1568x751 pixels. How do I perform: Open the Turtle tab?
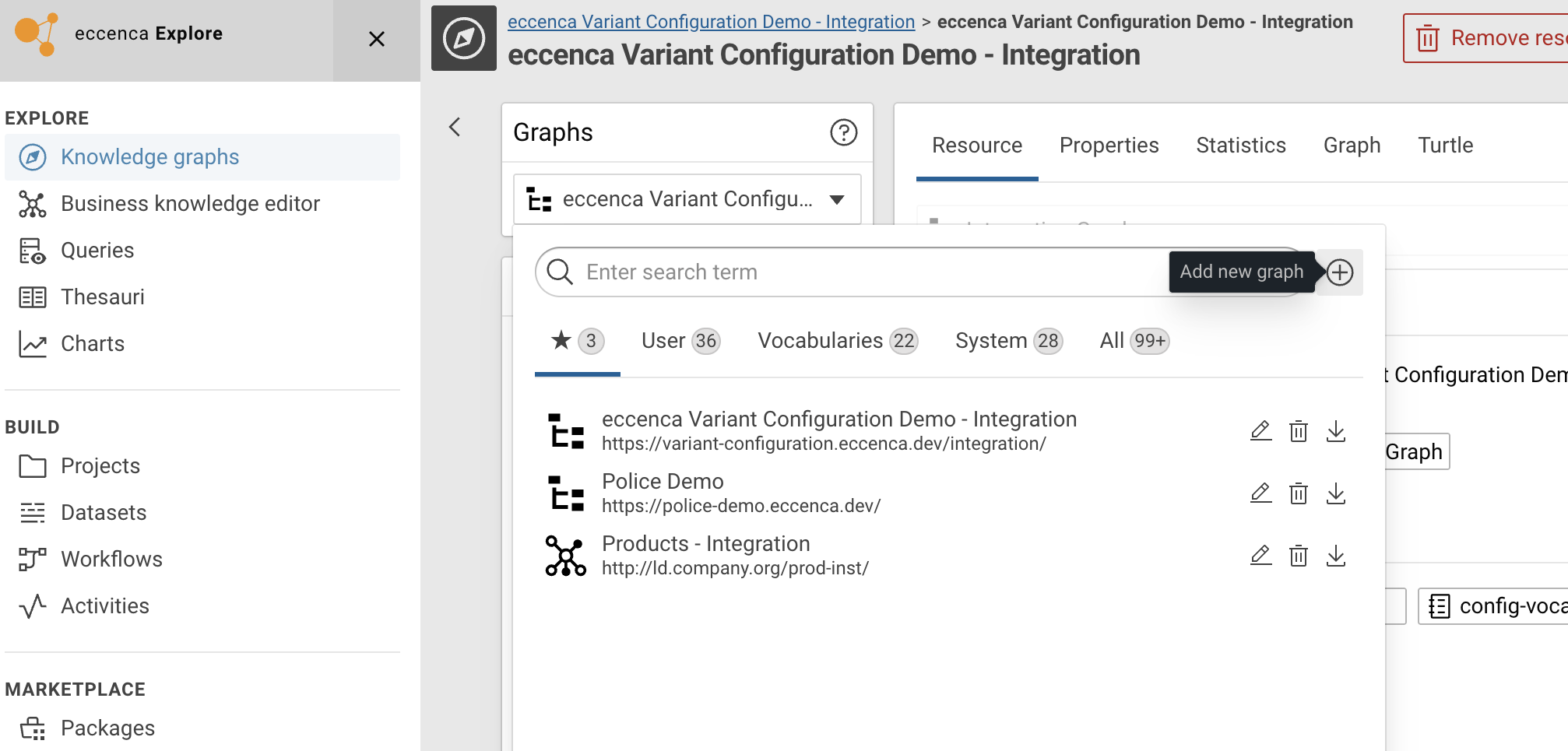[1446, 146]
